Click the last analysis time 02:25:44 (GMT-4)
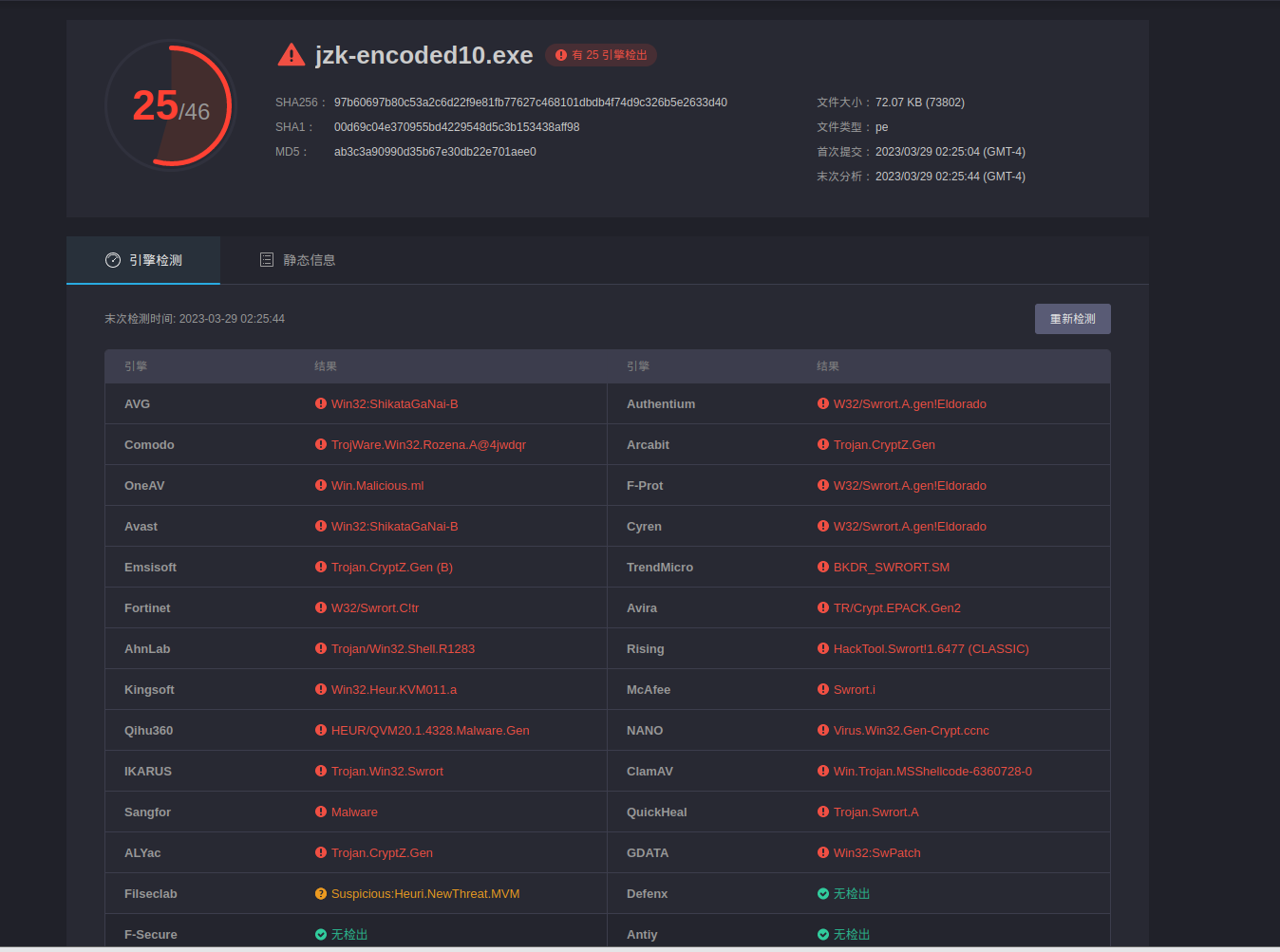 (951, 177)
